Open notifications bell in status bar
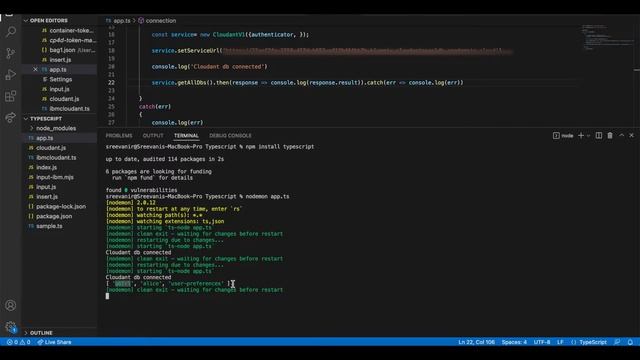640x360 pixels. coord(630,342)
